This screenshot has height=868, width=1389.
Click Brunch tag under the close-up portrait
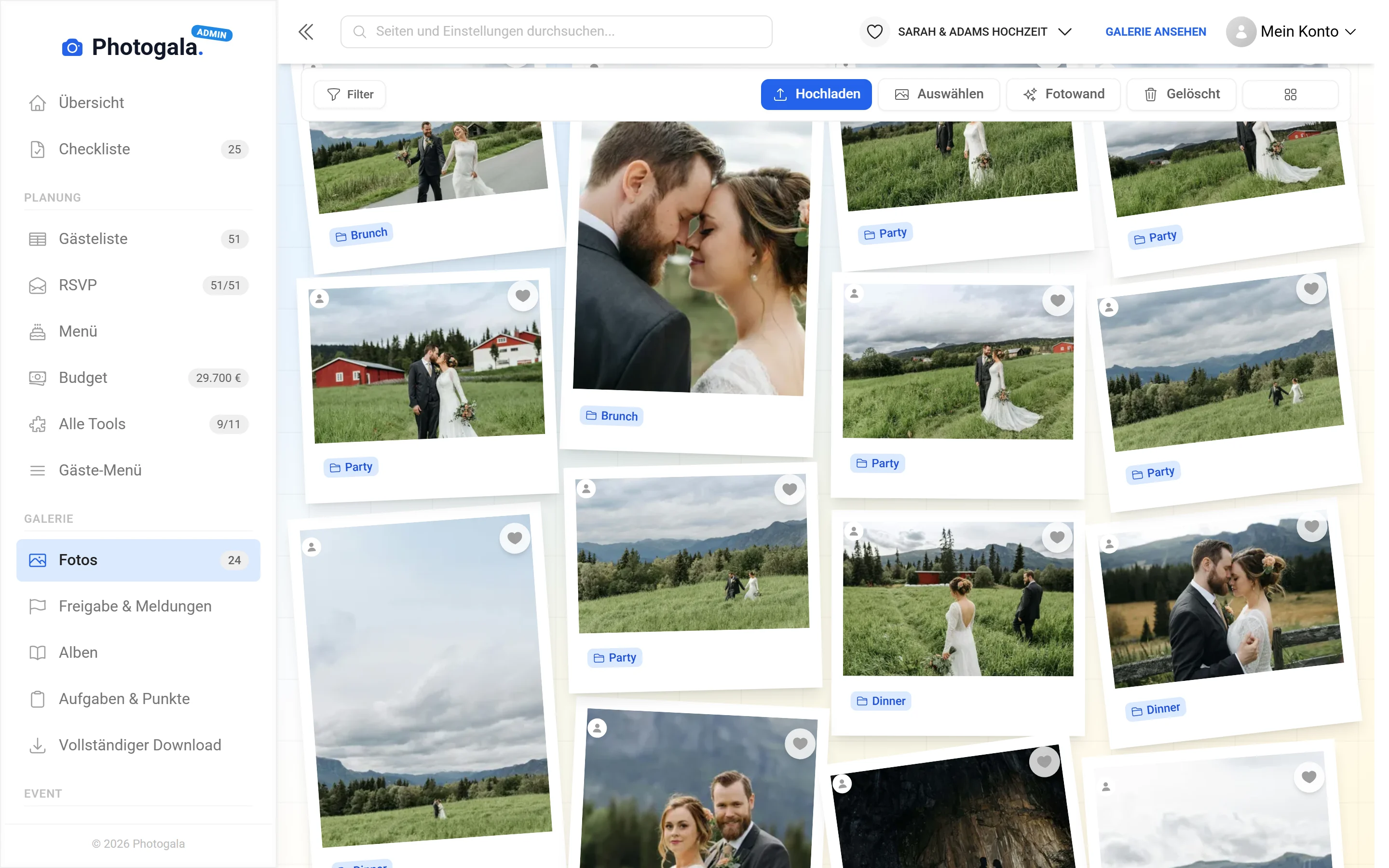611,416
